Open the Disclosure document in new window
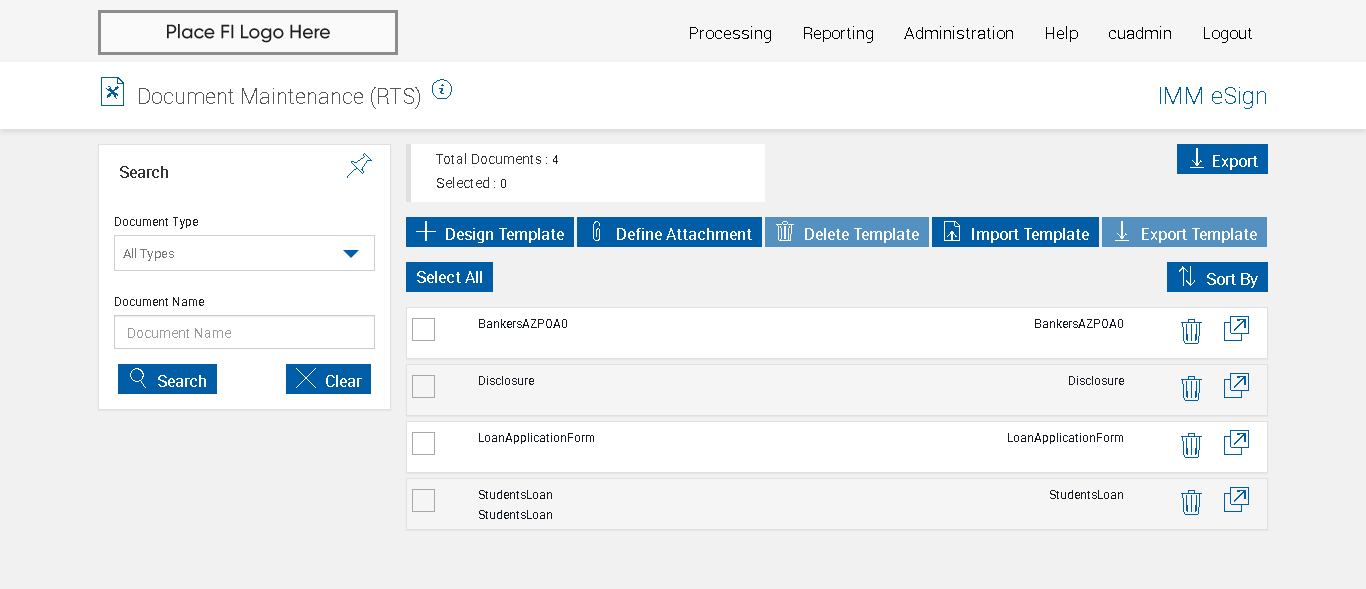This screenshot has height=589, width=1366. click(1236, 386)
